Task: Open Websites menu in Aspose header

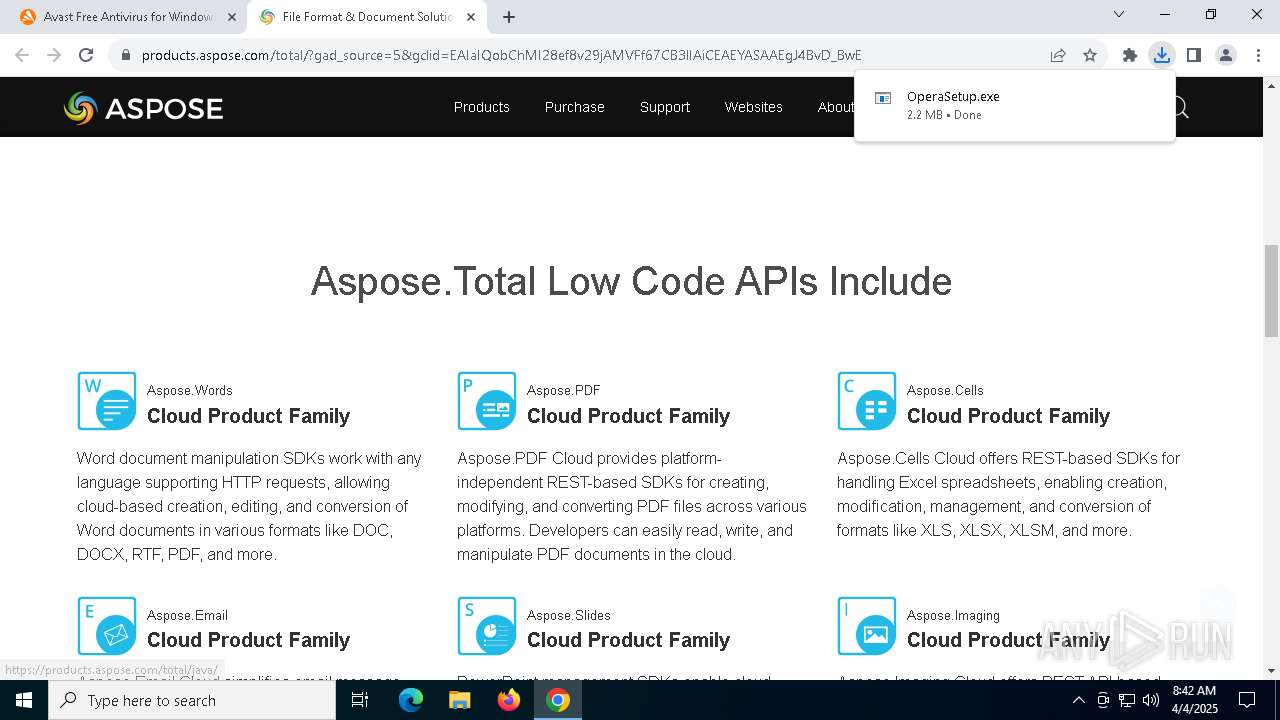Action: [x=754, y=107]
